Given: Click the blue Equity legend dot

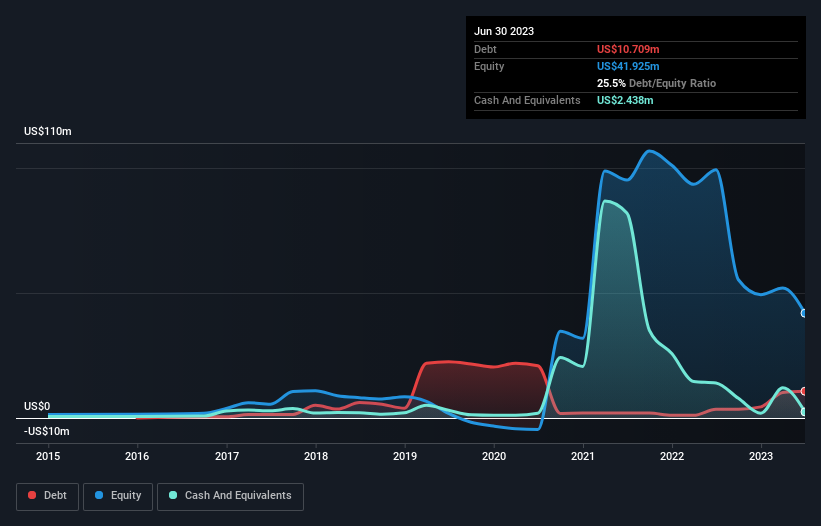Looking at the screenshot, I should (99, 495).
